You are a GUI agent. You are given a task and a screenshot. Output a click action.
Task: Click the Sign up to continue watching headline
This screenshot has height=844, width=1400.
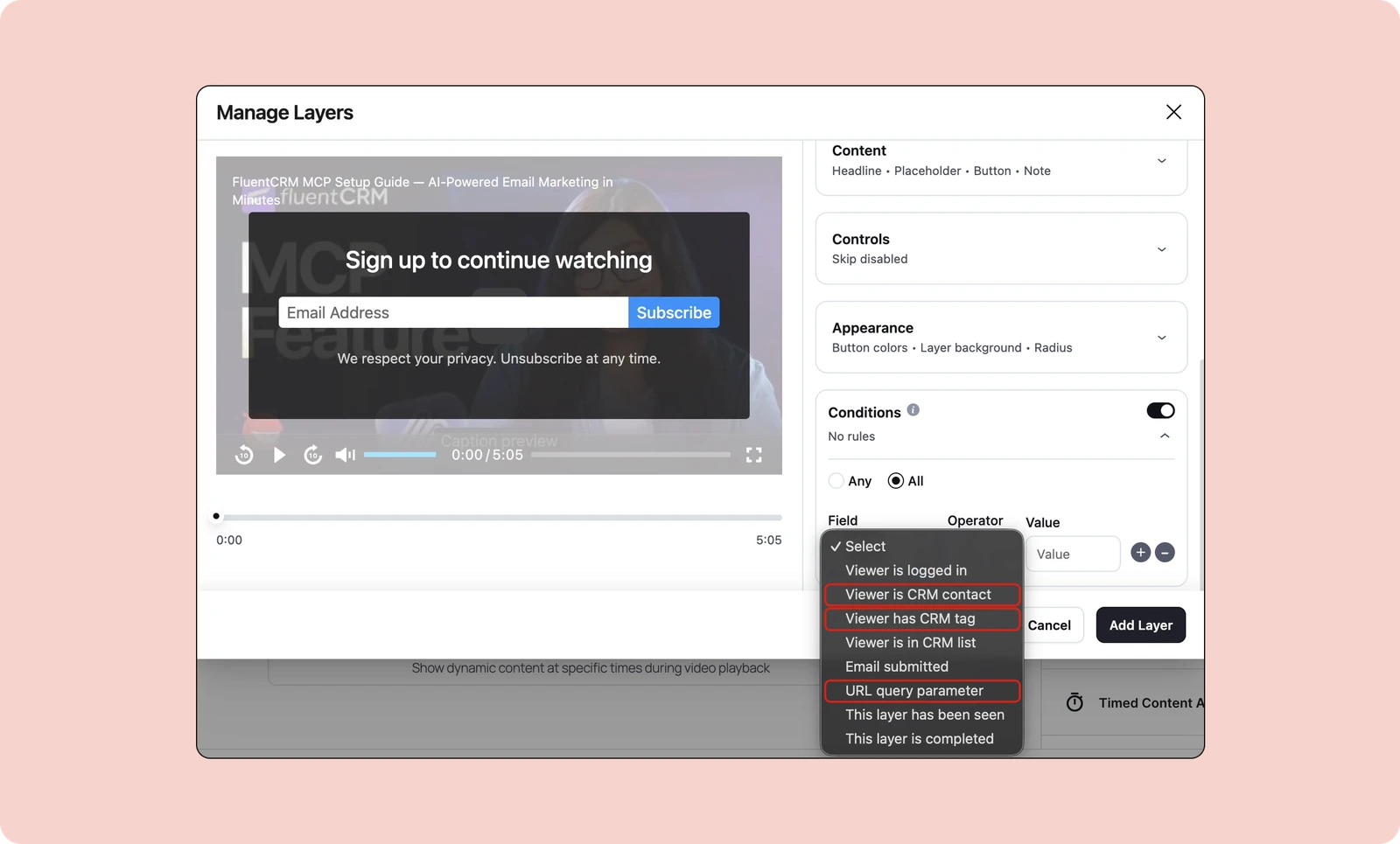[x=499, y=260]
